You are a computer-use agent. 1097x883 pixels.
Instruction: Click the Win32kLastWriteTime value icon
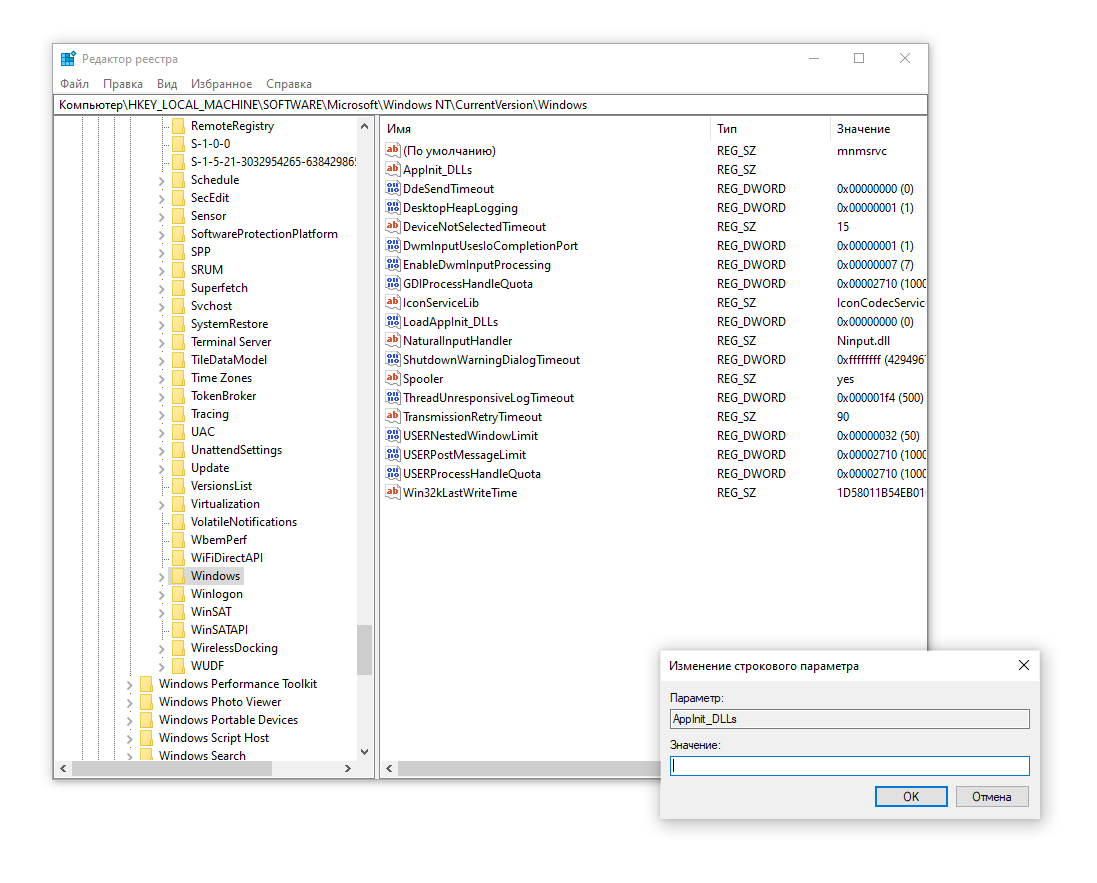click(x=393, y=493)
